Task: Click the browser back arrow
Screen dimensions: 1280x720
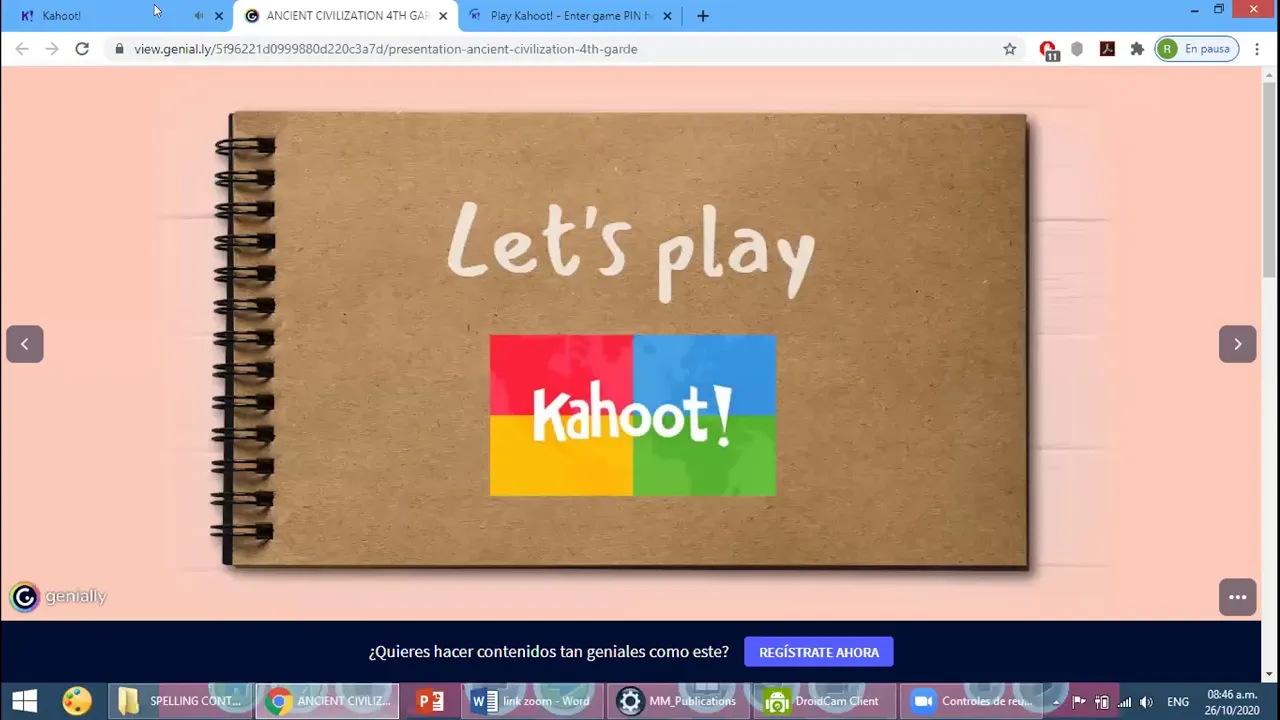Action: coord(22,49)
